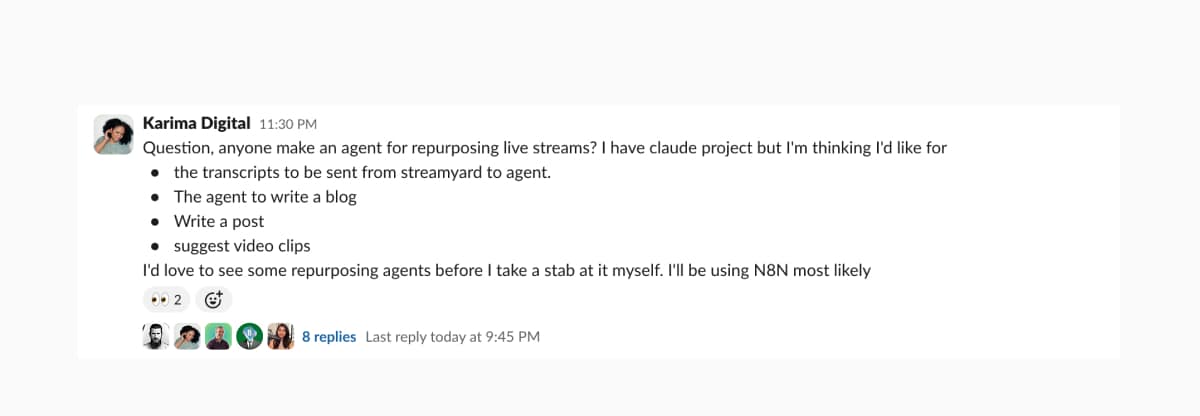Click the bearded man reply avatar

(x=156, y=337)
